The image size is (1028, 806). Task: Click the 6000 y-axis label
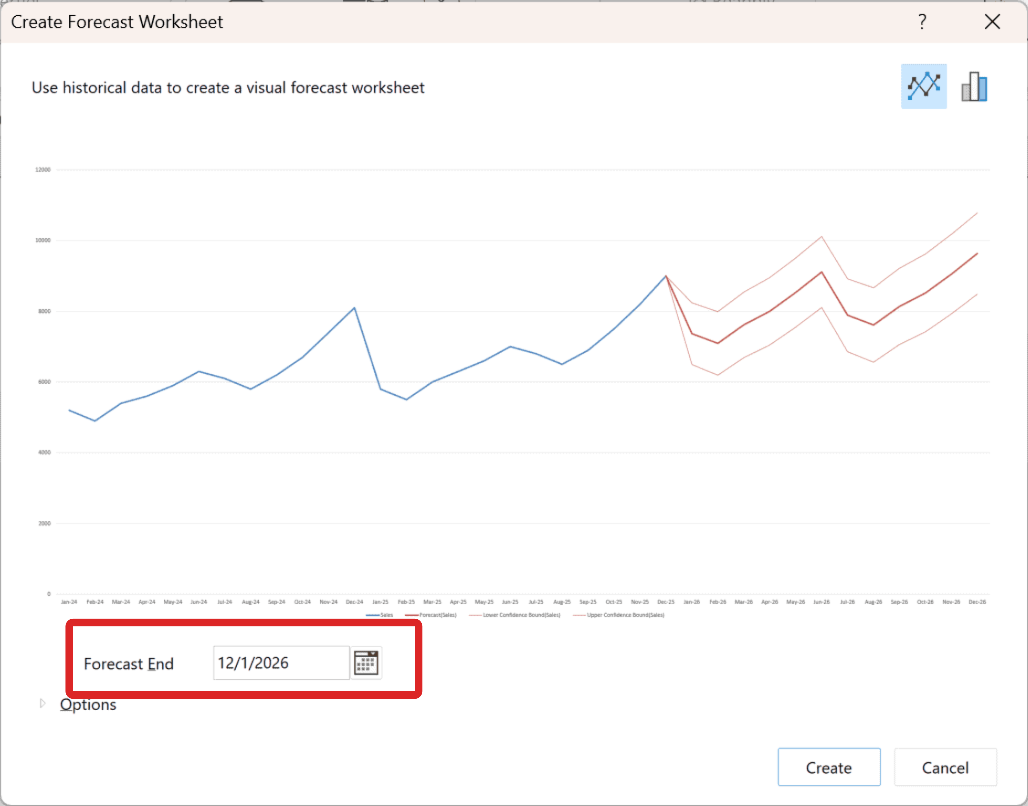coord(44,382)
